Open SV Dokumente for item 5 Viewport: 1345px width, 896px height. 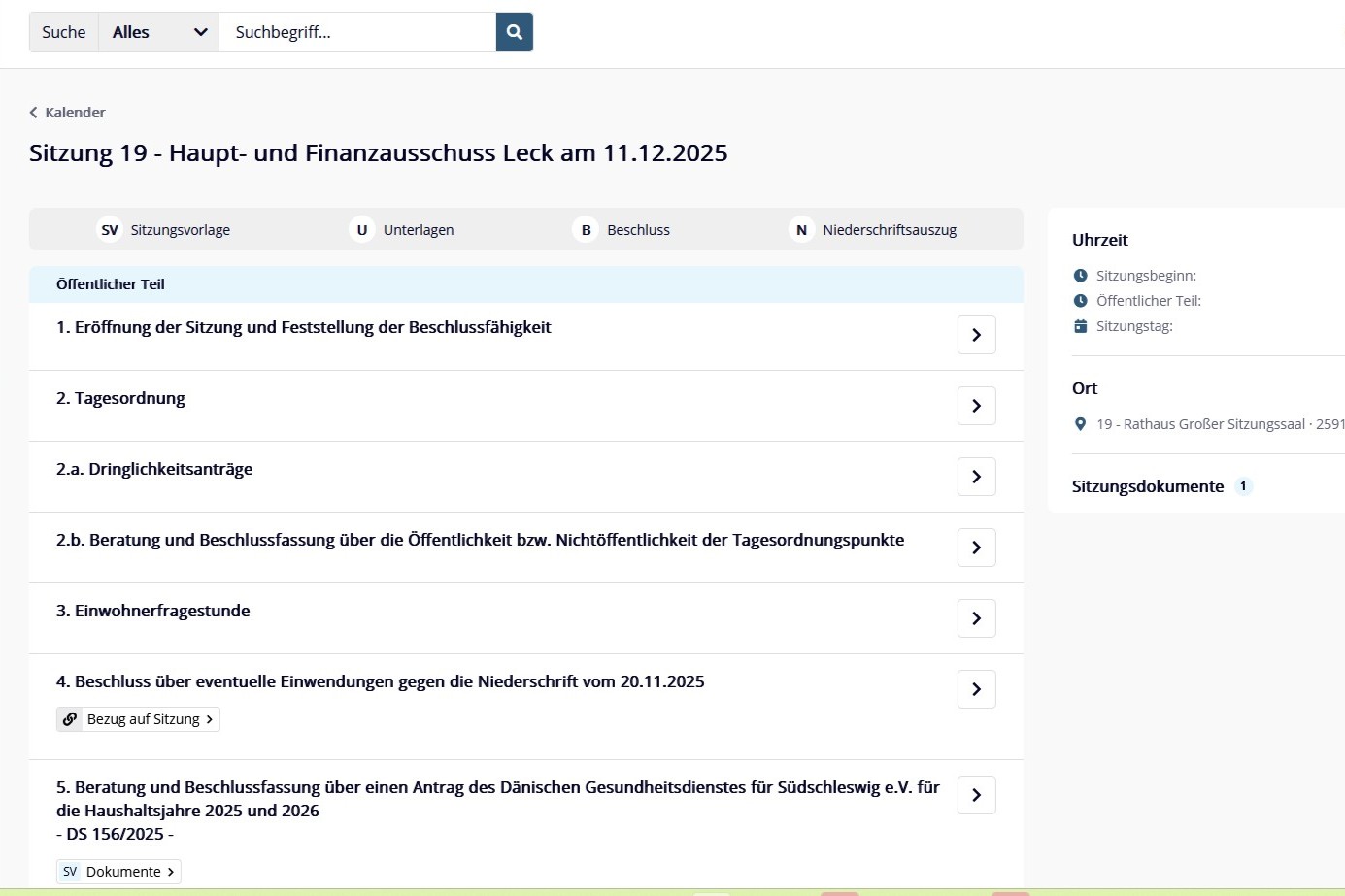pyautogui.click(x=118, y=872)
